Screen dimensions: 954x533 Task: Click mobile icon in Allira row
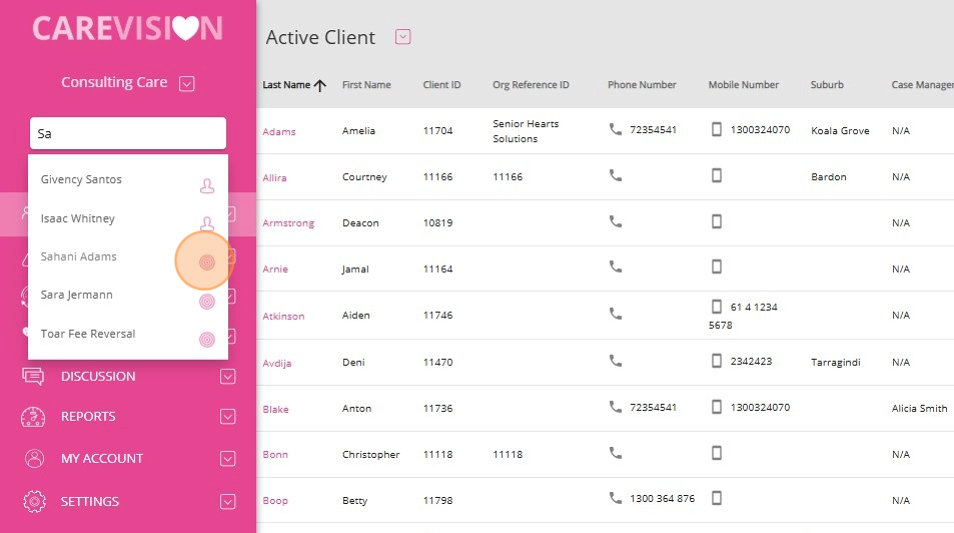coord(717,175)
